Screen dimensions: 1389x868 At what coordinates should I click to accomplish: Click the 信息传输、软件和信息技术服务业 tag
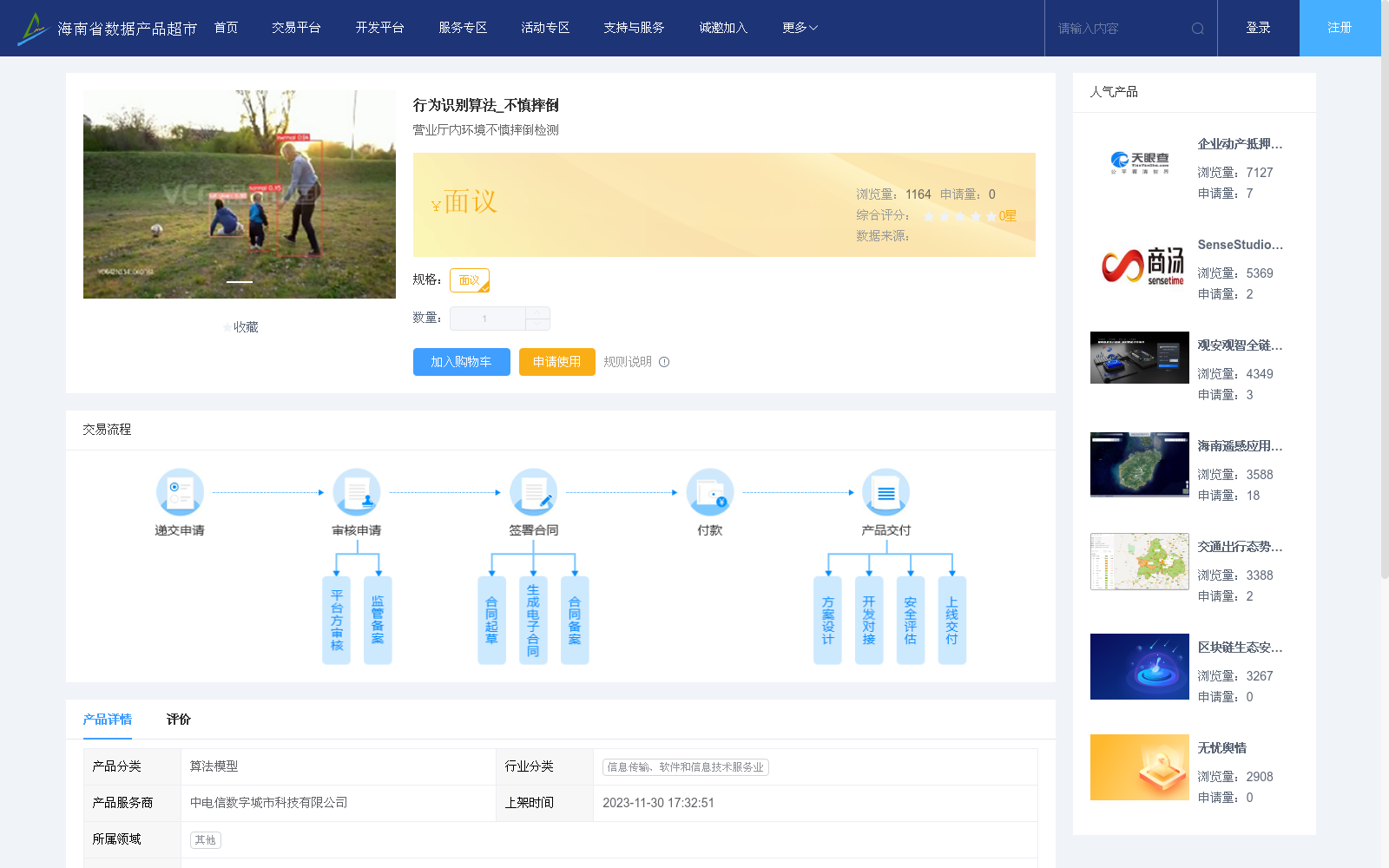click(686, 767)
